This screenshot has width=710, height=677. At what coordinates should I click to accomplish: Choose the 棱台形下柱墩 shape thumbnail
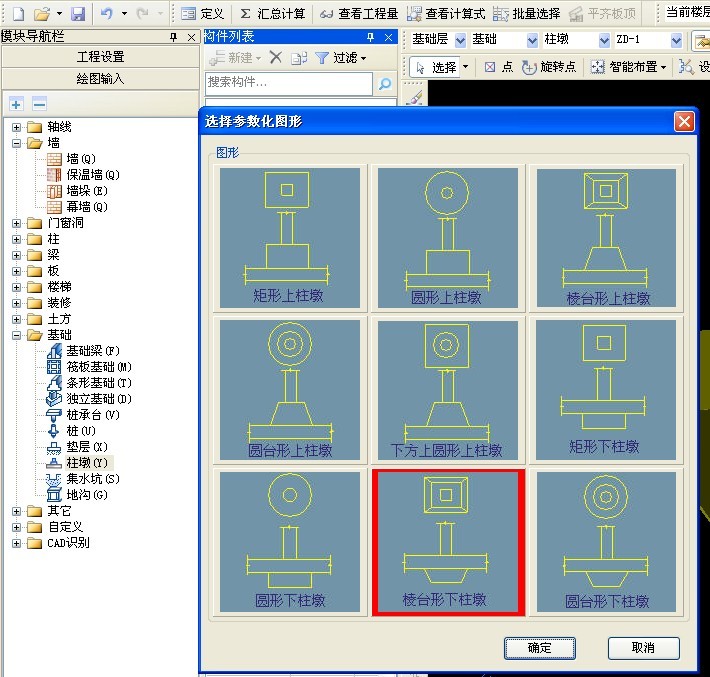[448, 543]
